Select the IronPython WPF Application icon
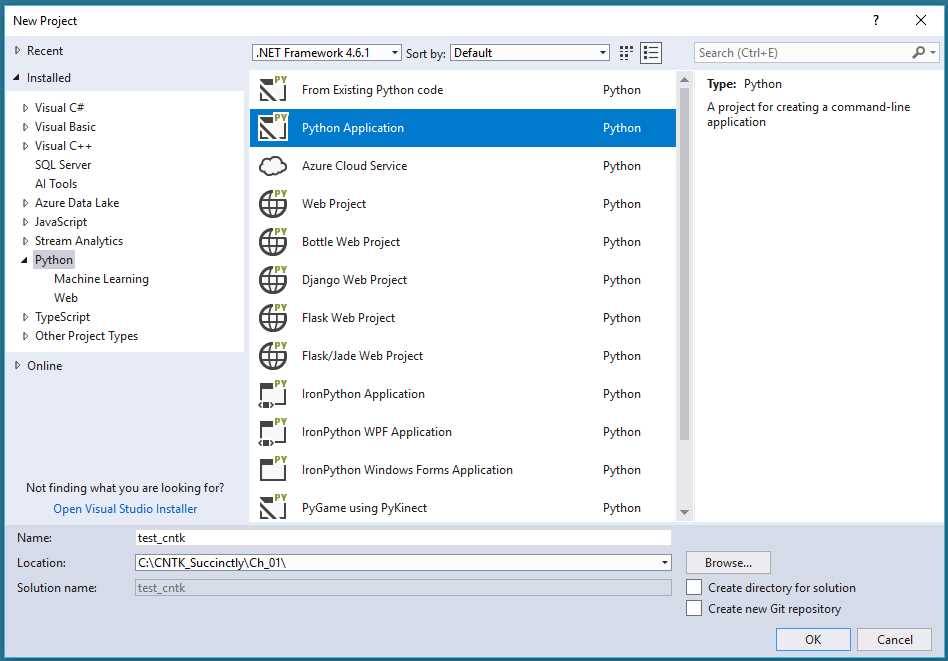Screen dimensions: 948x661 point(274,432)
